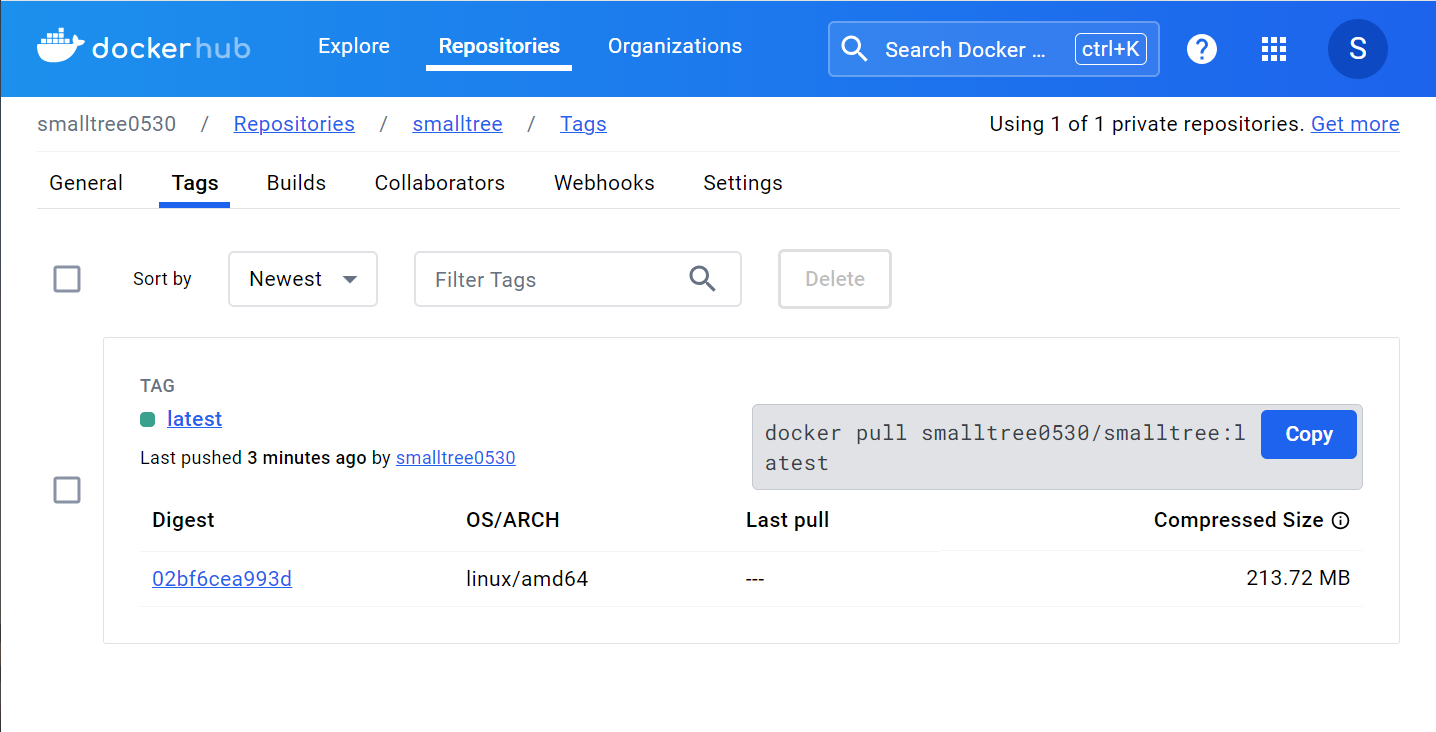This screenshot has width=1436, height=732.
Task: Click the Filter Tags magnifier icon
Action: 703,279
